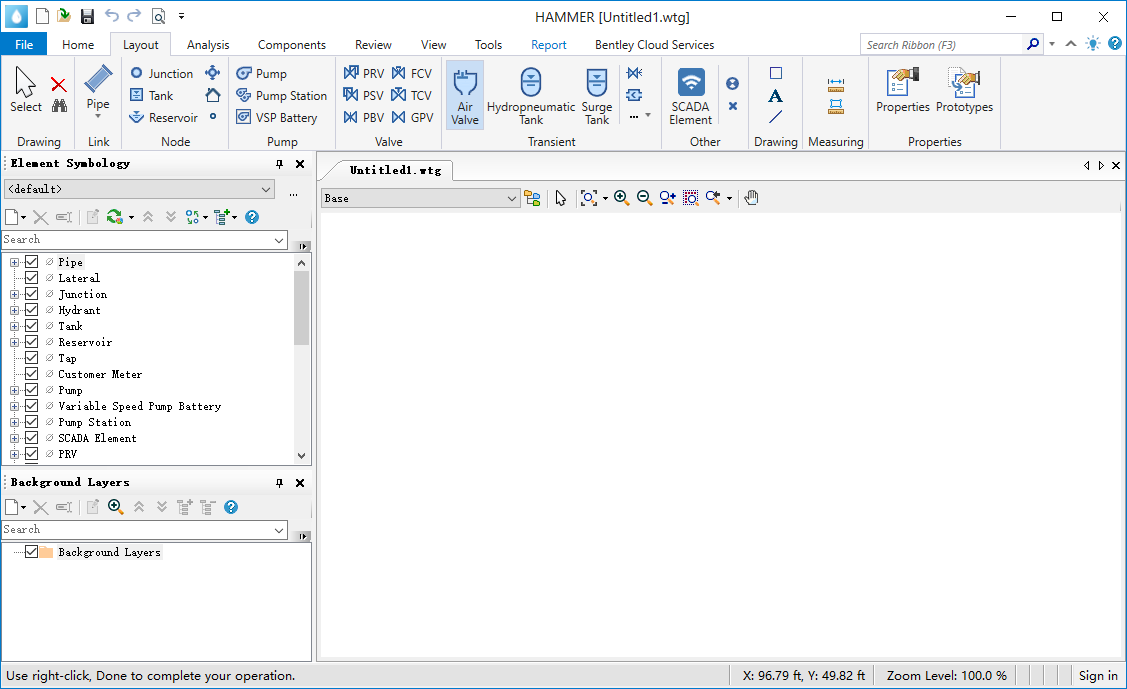Image resolution: width=1127 pixels, height=689 pixels.
Task: Select the PSV valve tool
Action: coord(364,96)
